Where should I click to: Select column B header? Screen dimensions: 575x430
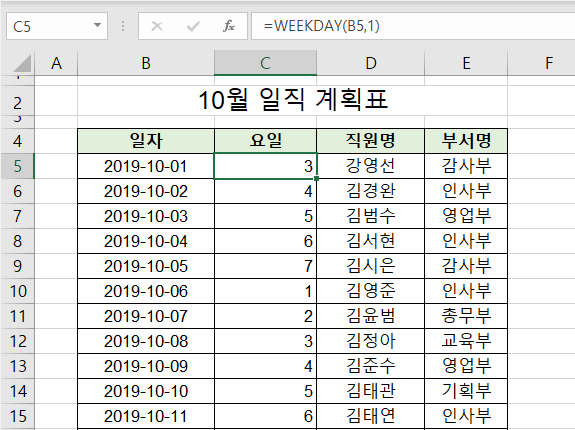point(146,63)
